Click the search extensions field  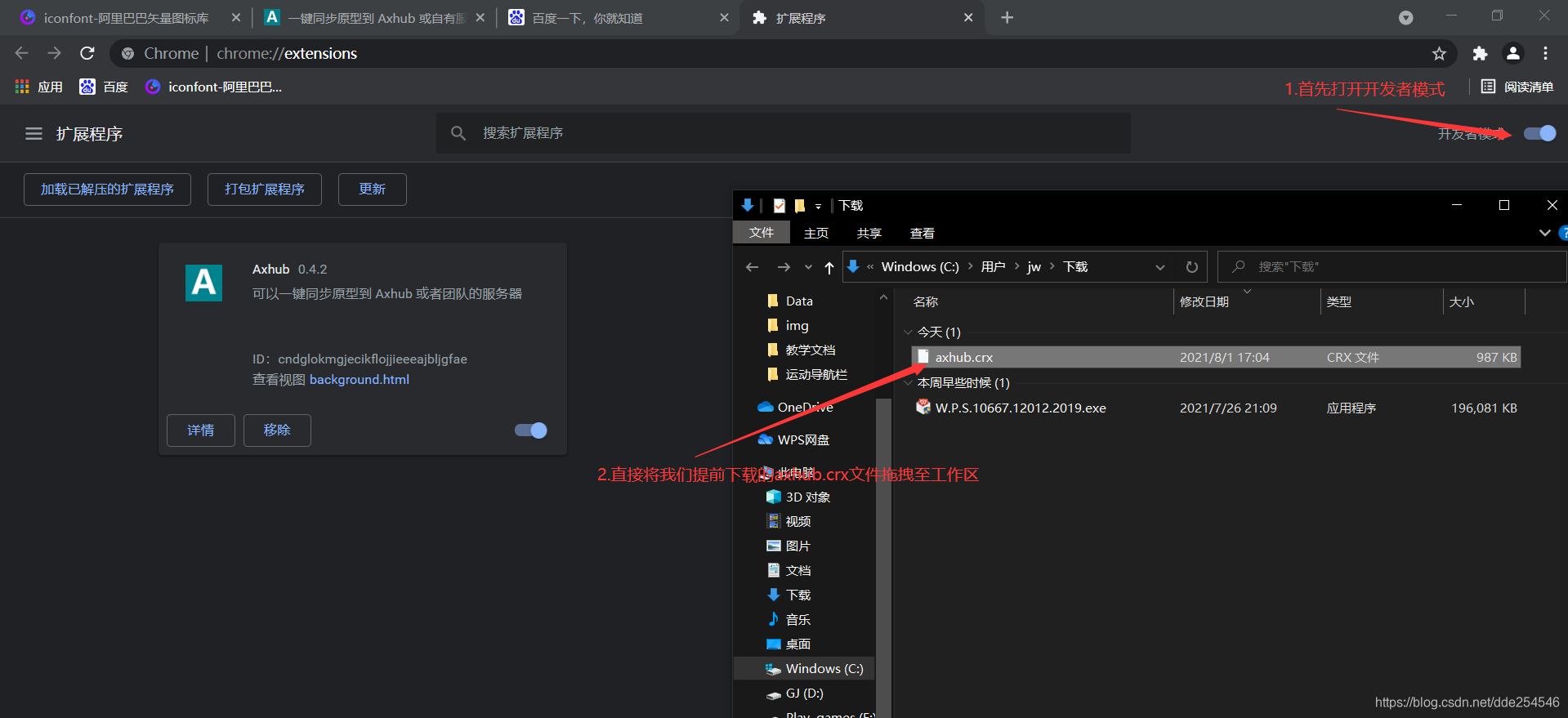784,133
